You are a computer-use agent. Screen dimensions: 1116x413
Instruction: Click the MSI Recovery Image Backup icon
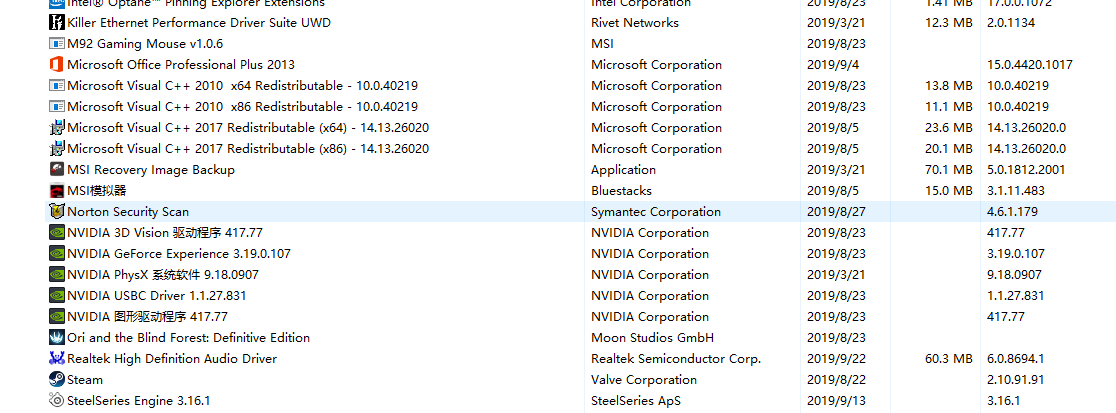tap(57, 170)
